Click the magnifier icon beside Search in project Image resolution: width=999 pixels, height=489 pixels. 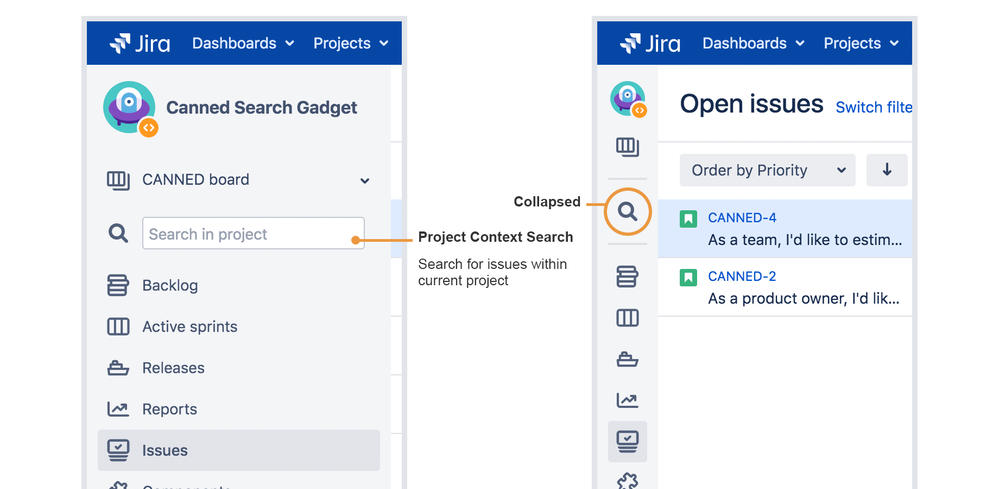(118, 233)
